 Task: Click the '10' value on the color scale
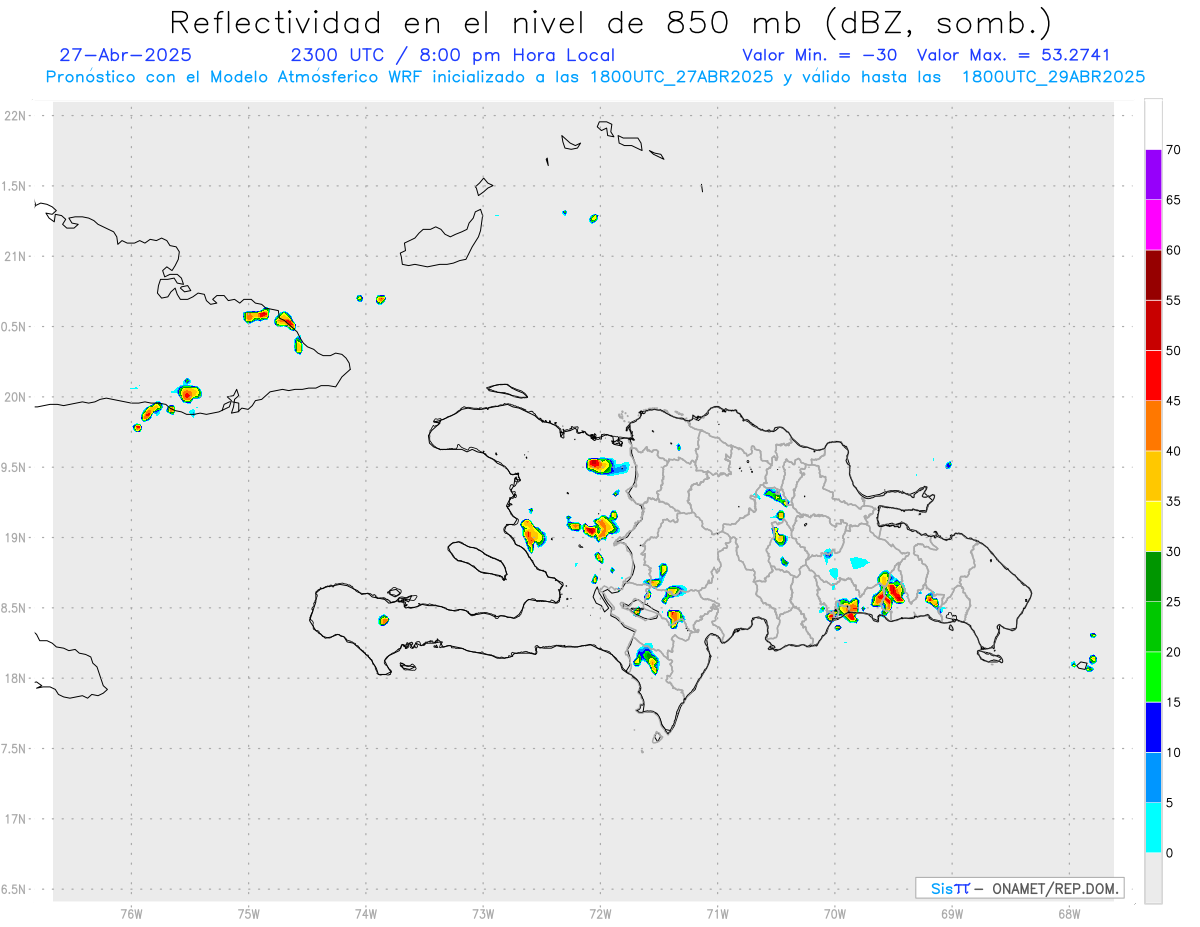[x=1174, y=753]
